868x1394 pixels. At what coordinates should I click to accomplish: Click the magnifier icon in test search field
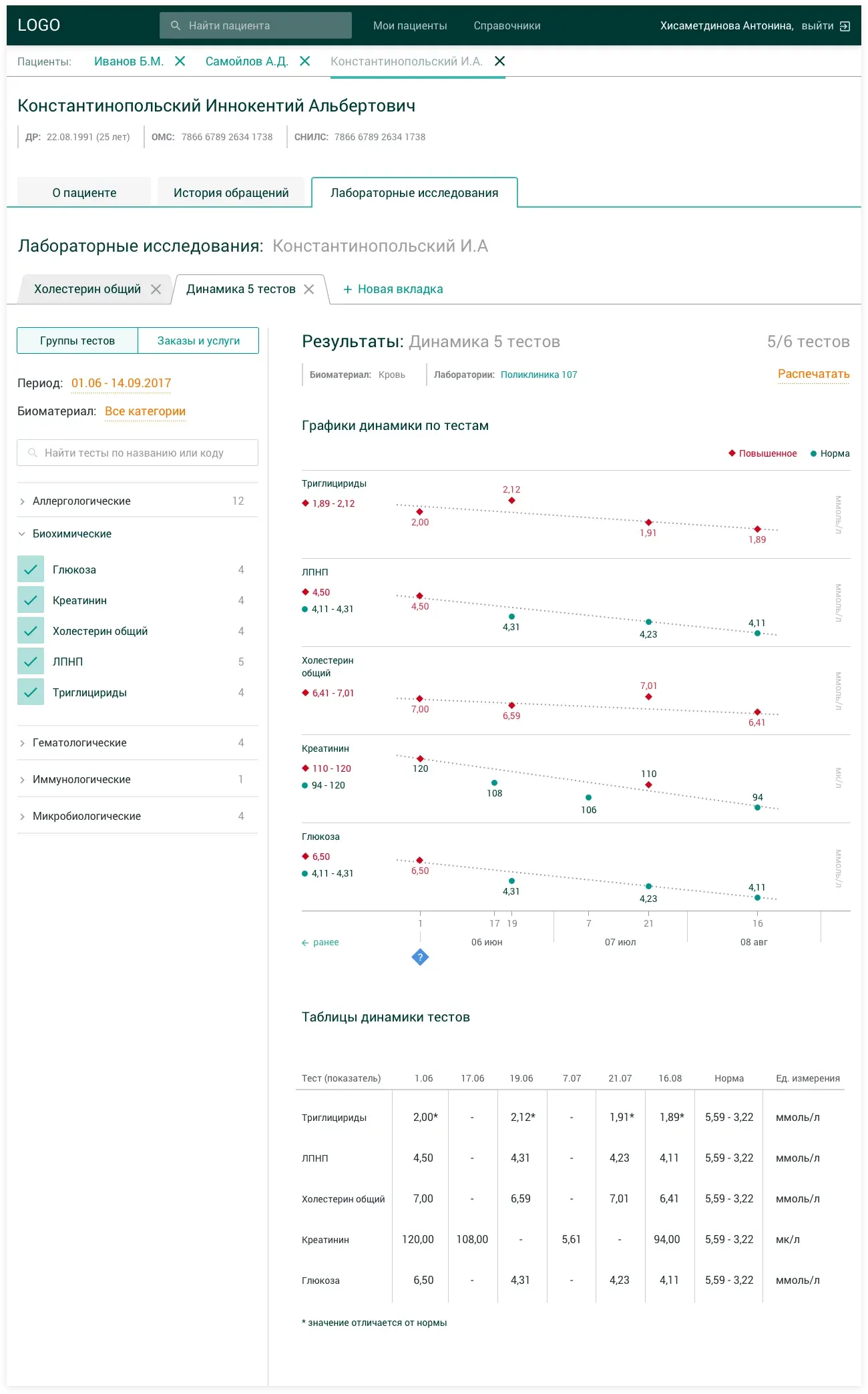coord(32,453)
